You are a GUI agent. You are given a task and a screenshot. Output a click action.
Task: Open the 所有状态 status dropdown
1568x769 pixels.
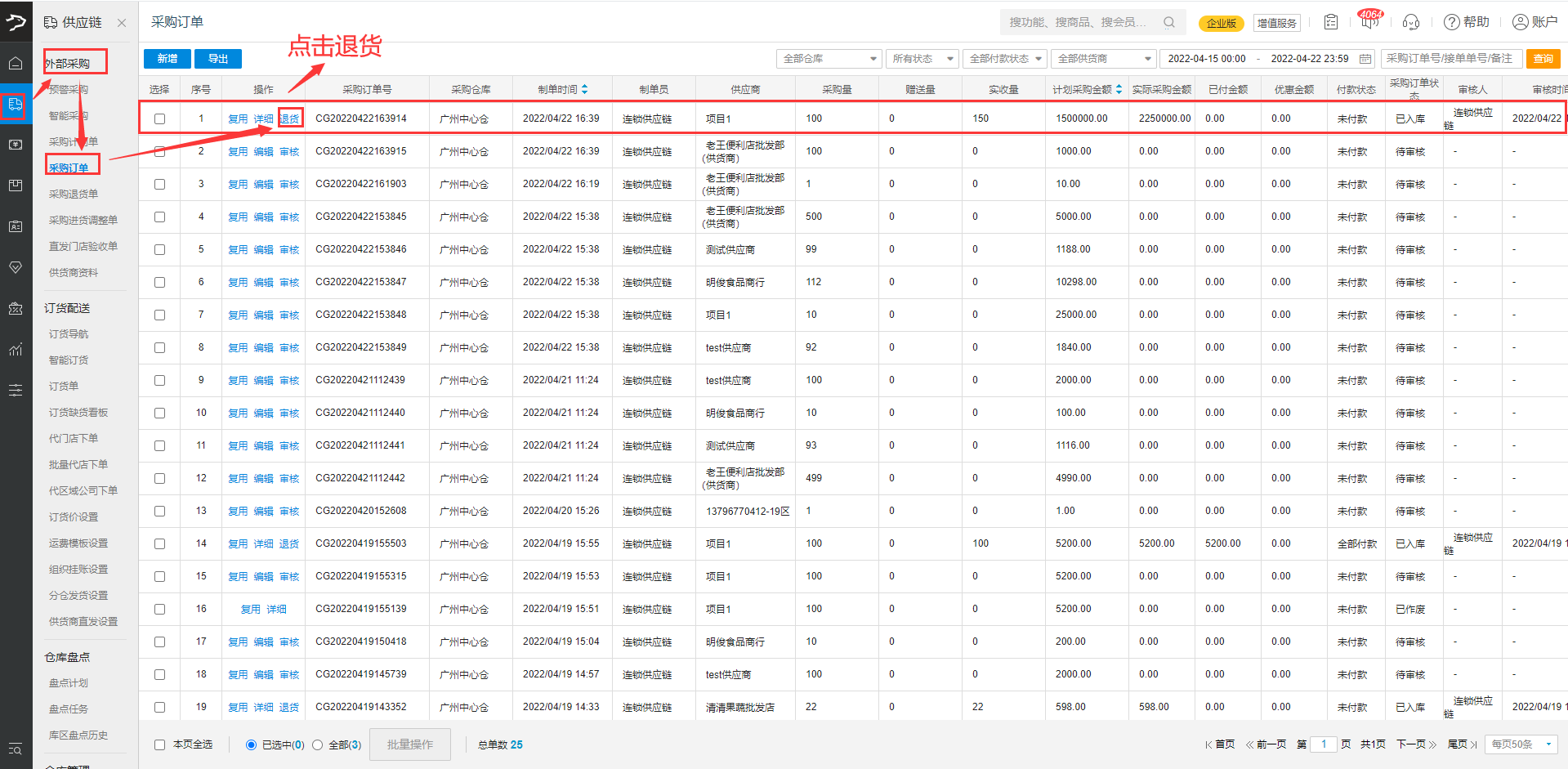(922, 59)
